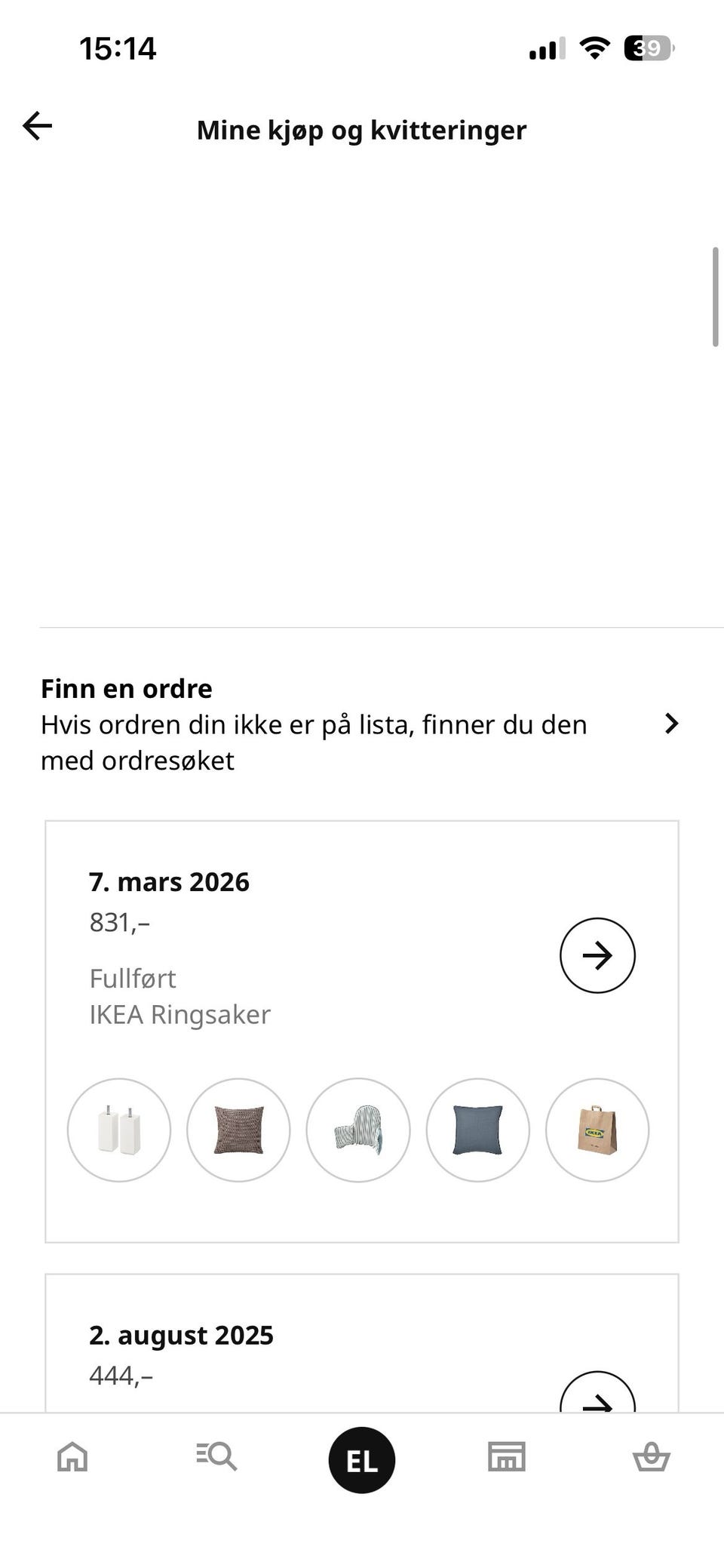
Task: Click the vertical scrollbar handle
Action: point(715,297)
